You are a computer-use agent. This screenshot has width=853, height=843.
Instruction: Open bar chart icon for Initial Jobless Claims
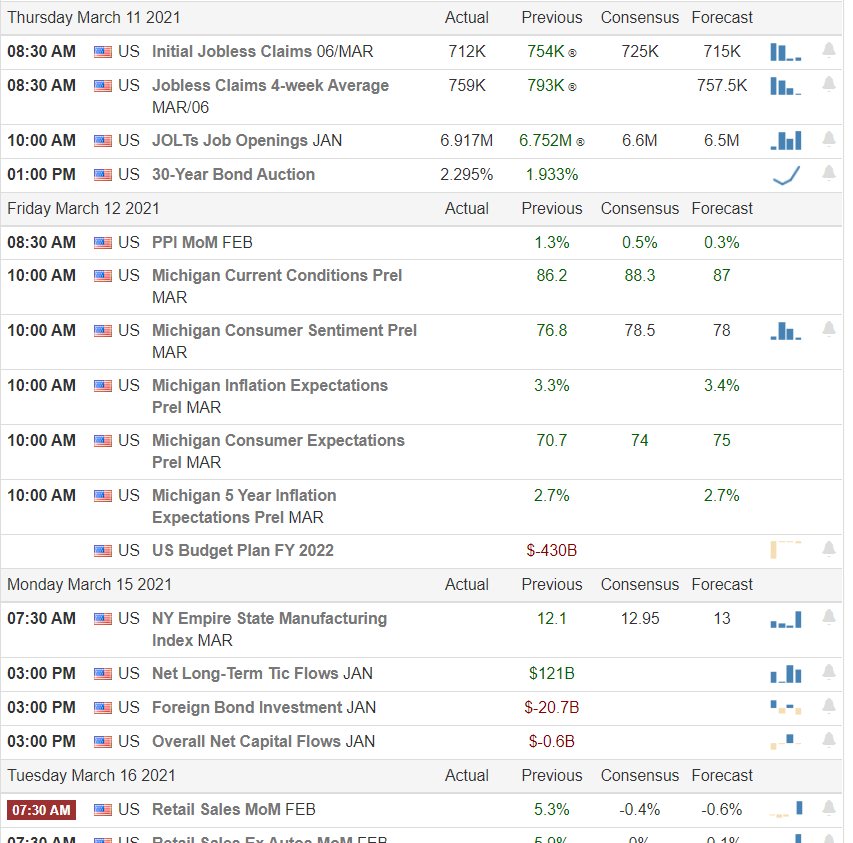tap(786, 52)
